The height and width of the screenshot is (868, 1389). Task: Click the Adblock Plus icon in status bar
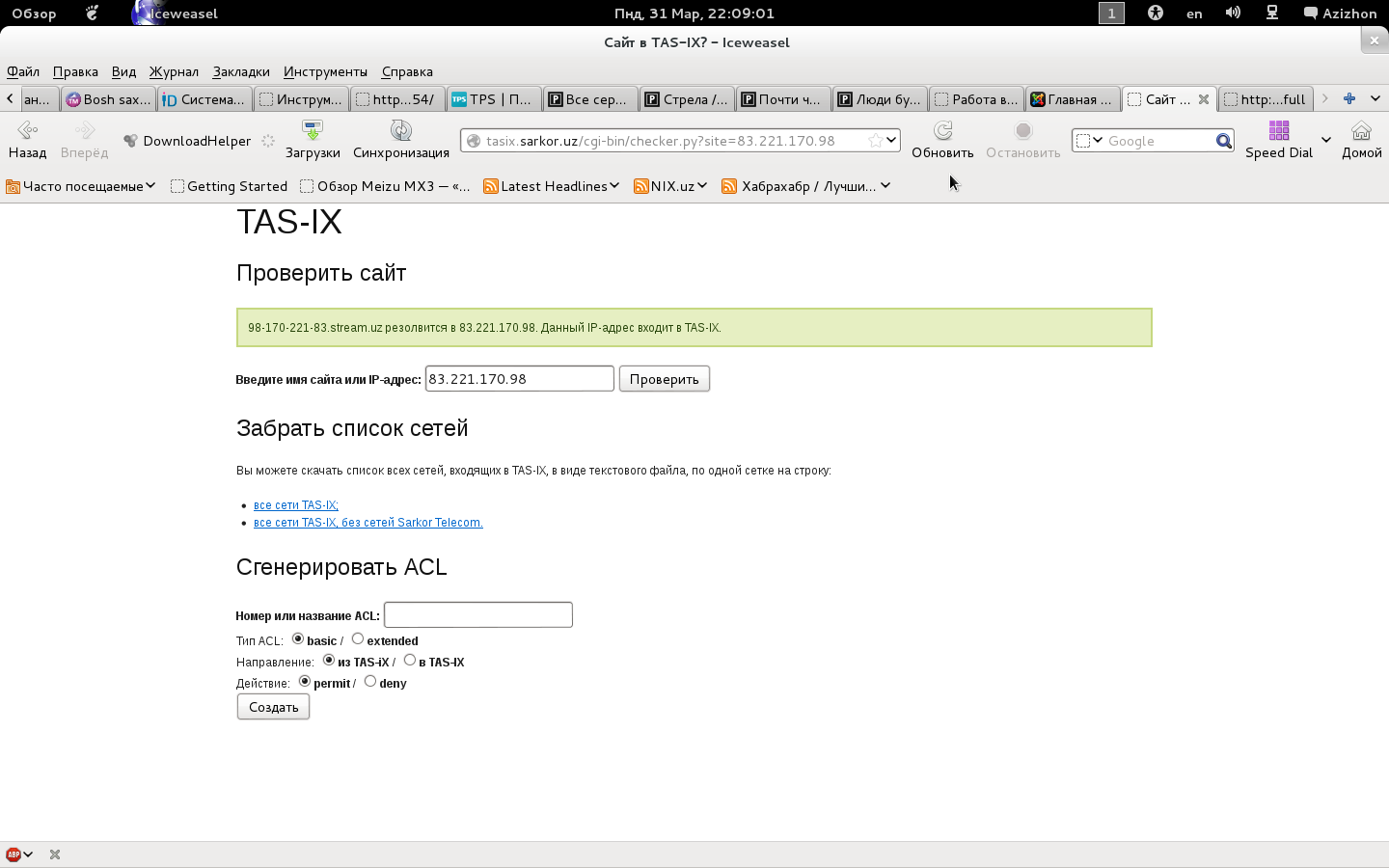click(x=14, y=854)
